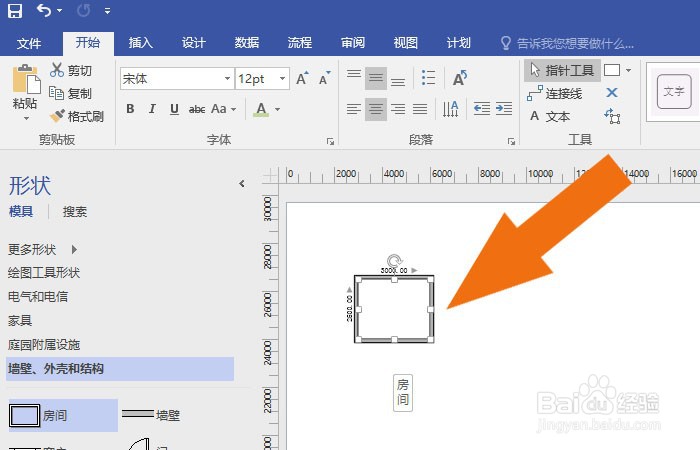Toggle italic formatting
This screenshot has width=700, height=450.
[152, 109]
